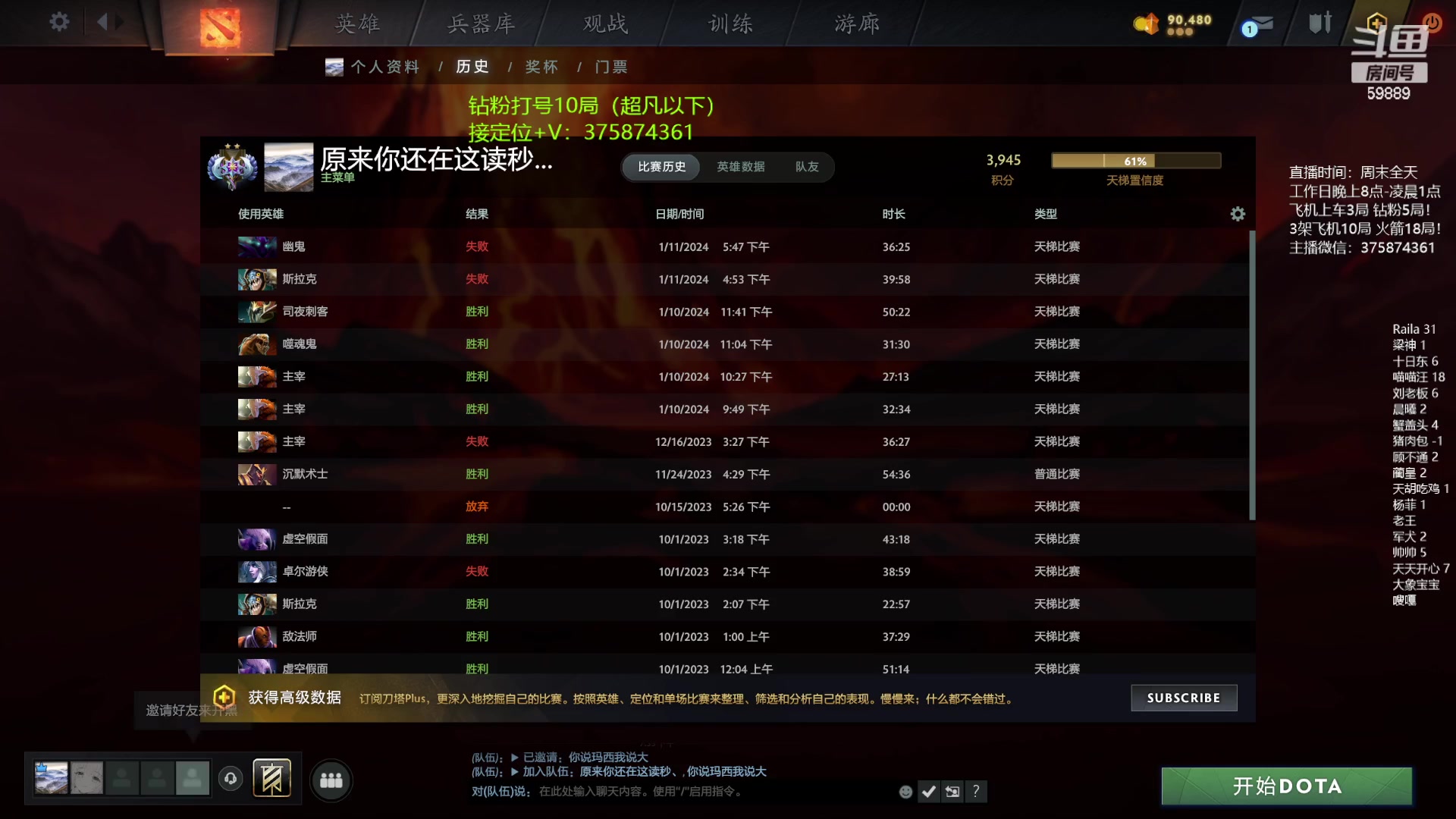Select the 英雄数据 toggle tab

tap(741, 167)
